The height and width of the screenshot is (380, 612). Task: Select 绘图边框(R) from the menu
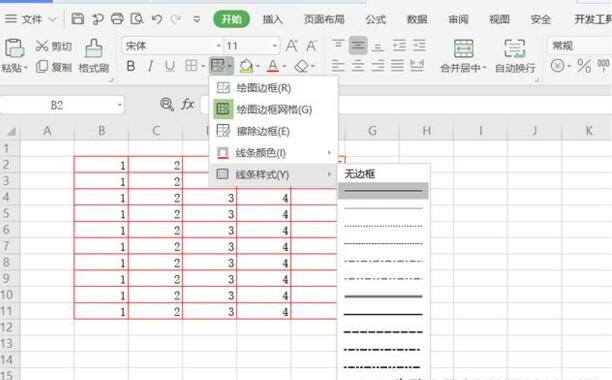273,88
